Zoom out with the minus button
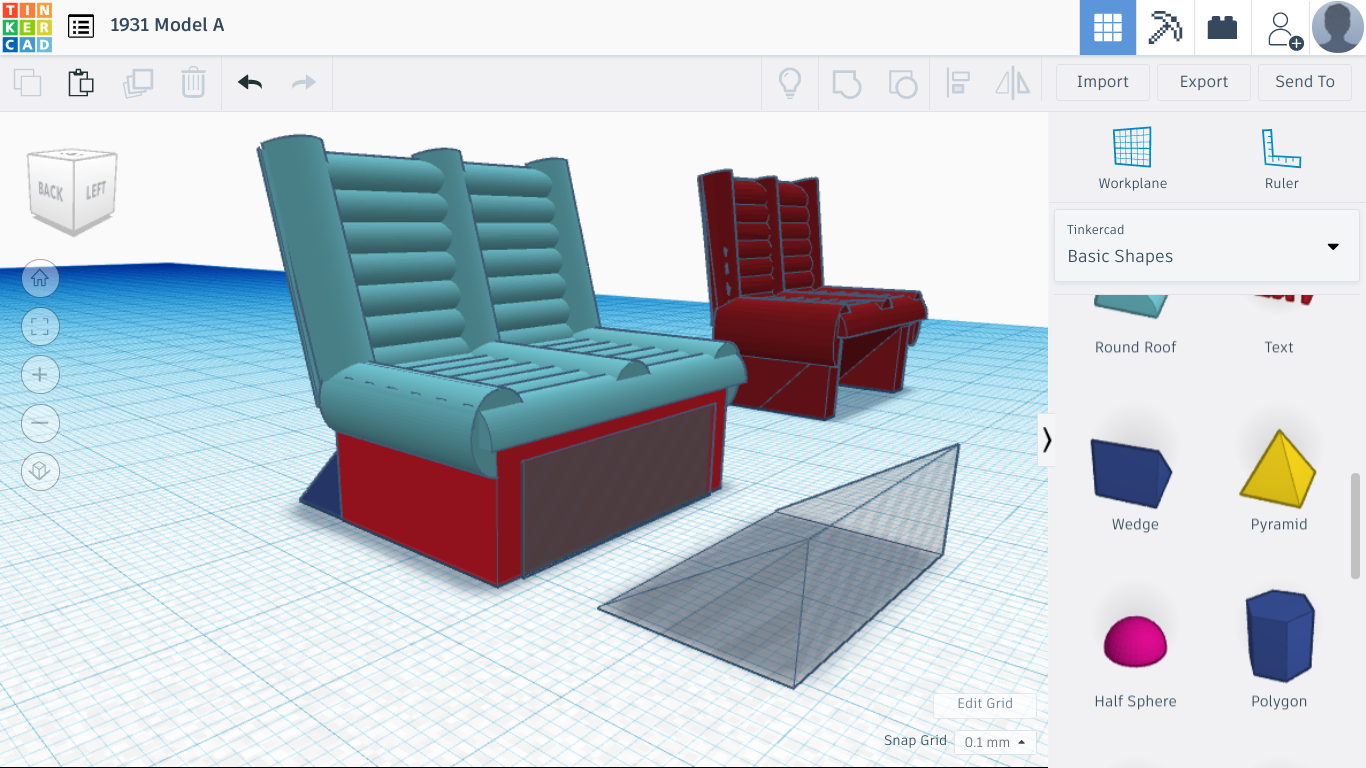 (x=41, y=423)
